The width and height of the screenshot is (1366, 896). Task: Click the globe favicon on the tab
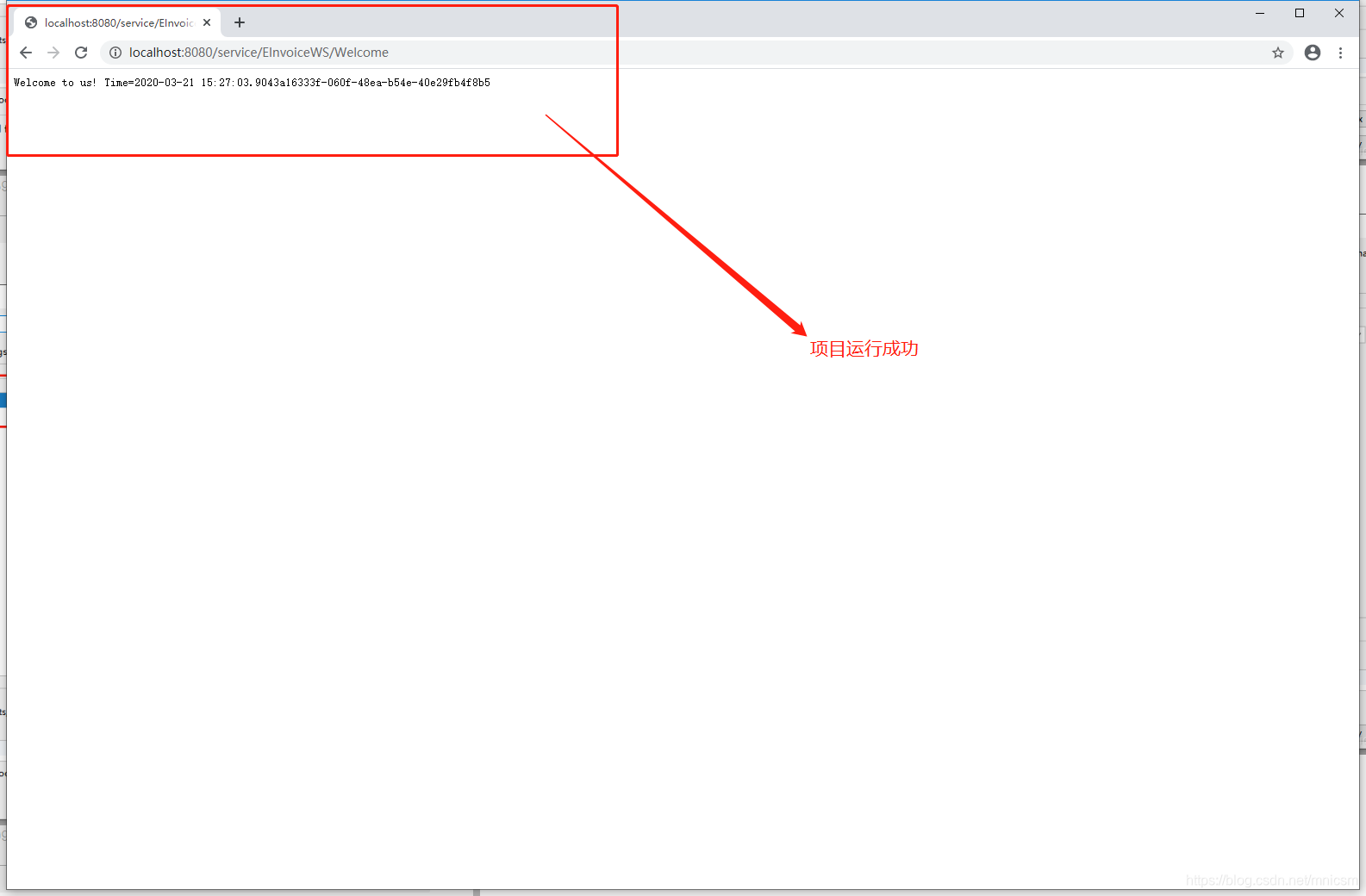coord(31,22)
